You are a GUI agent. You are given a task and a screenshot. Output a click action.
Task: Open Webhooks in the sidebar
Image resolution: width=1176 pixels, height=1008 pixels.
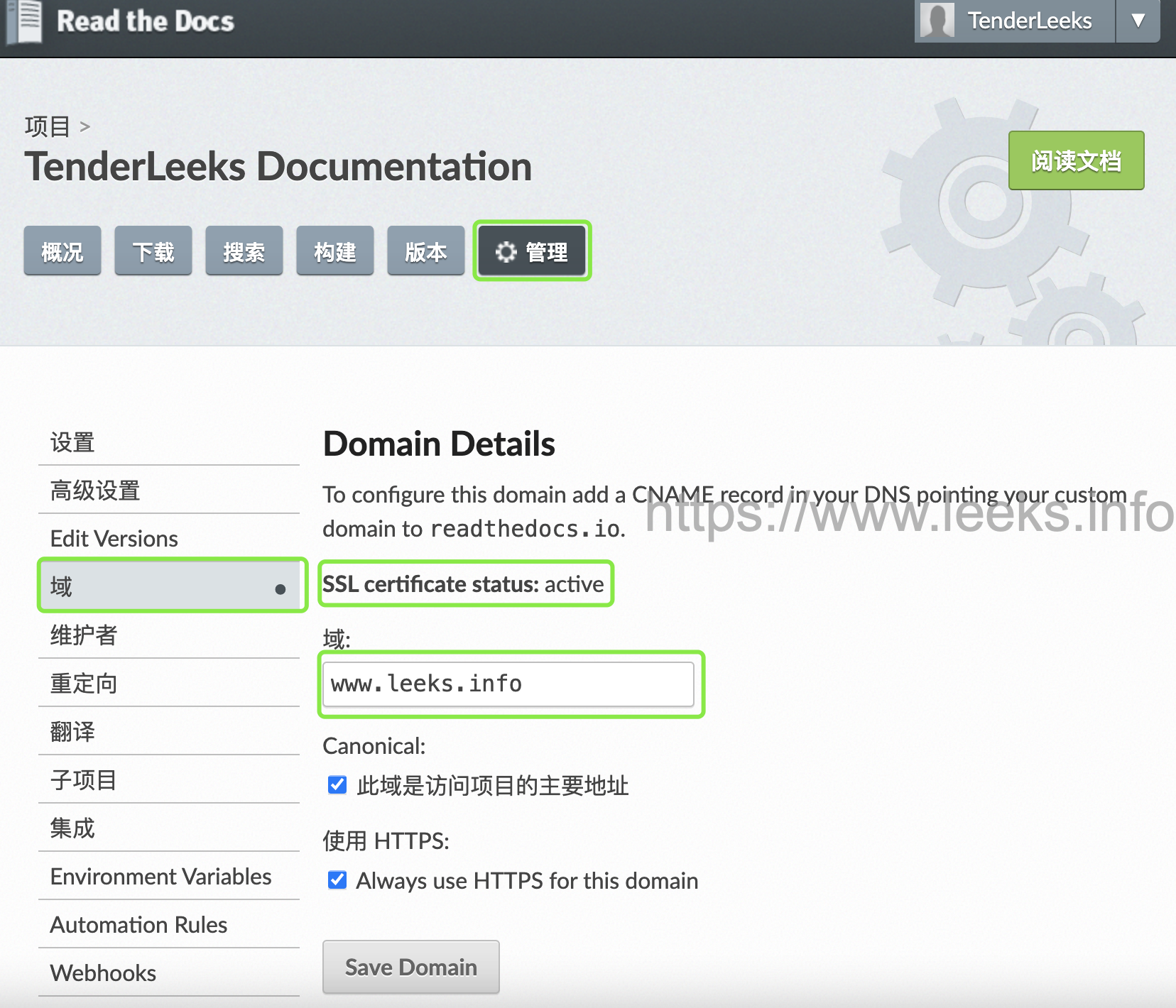coord(169,973)
